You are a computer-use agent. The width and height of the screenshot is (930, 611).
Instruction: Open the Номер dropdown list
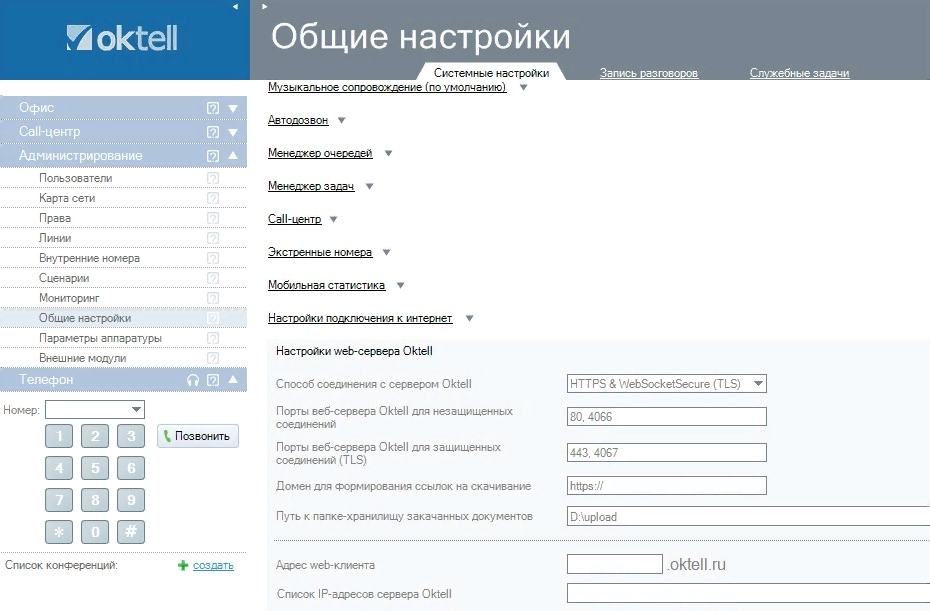click(x=136, y=409)
